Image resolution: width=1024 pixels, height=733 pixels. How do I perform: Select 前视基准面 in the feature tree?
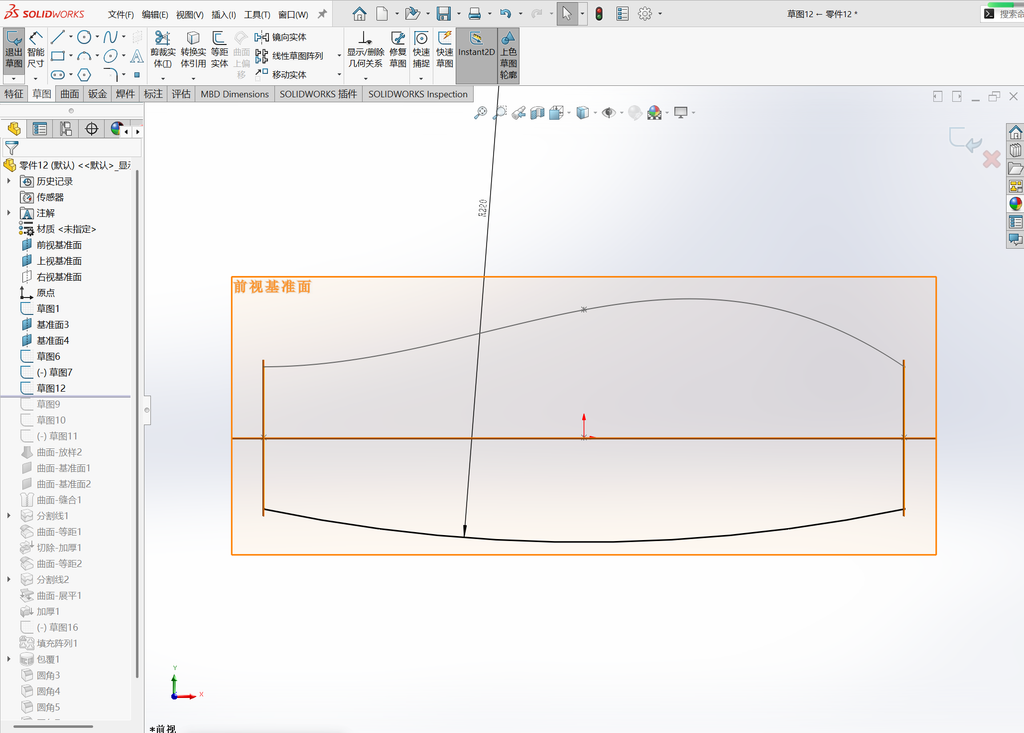pyautogui.click(x=59, y=245)
